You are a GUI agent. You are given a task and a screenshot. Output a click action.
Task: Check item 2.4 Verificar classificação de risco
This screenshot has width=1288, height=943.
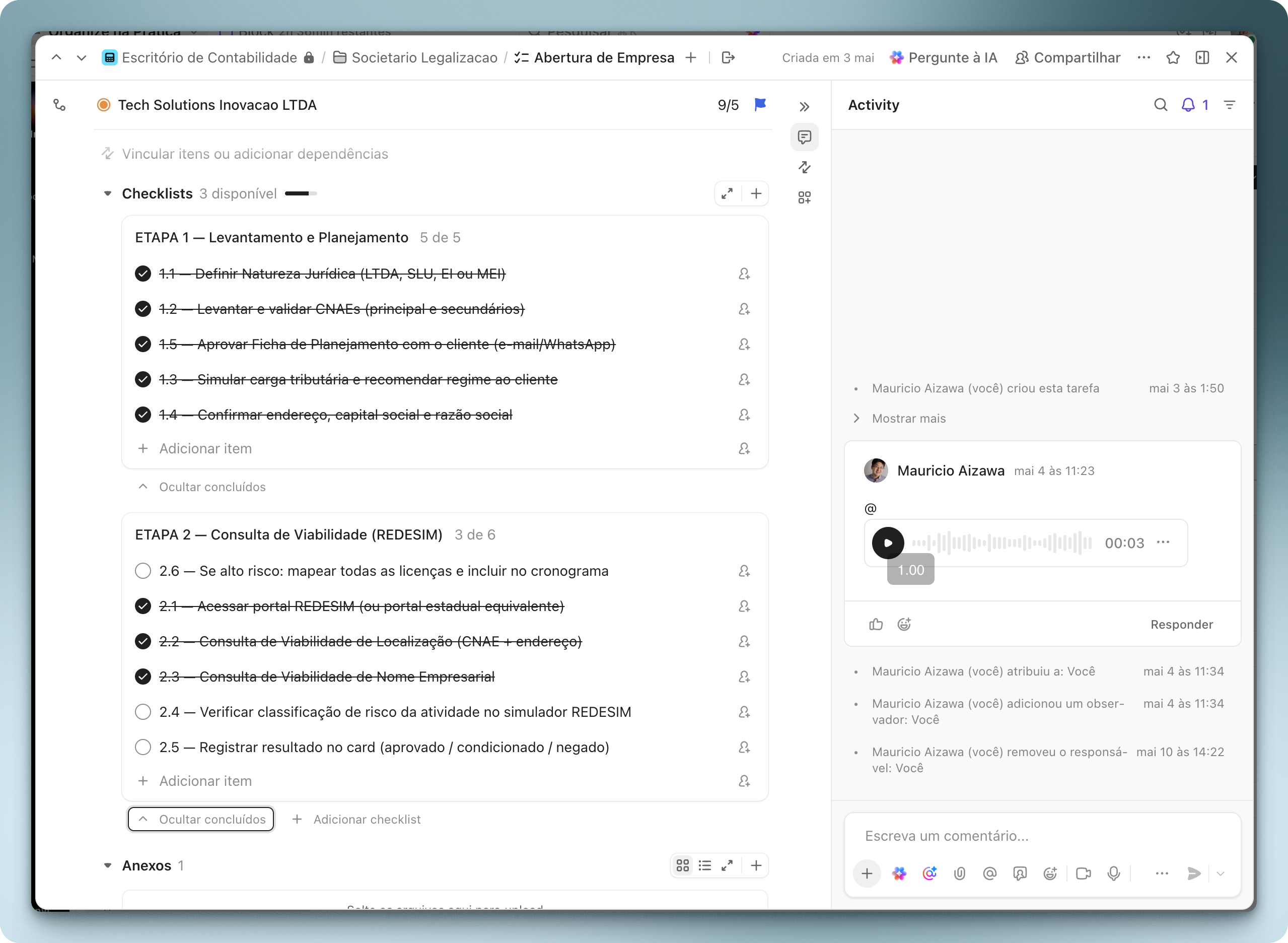pos(143,712)
